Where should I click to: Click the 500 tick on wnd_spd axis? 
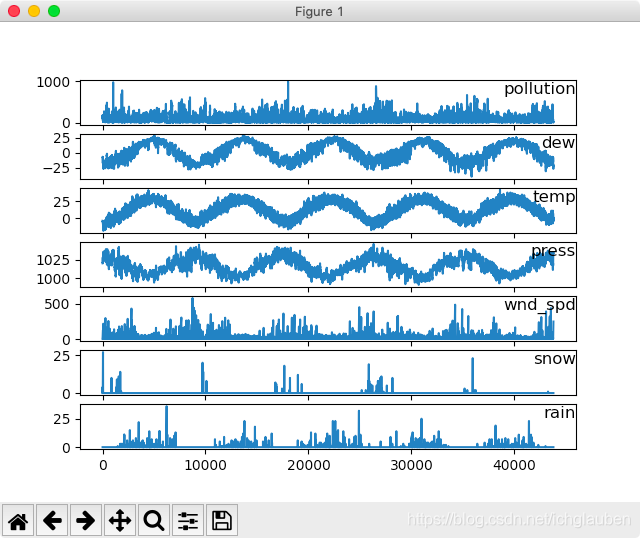(x=57, y=304)
